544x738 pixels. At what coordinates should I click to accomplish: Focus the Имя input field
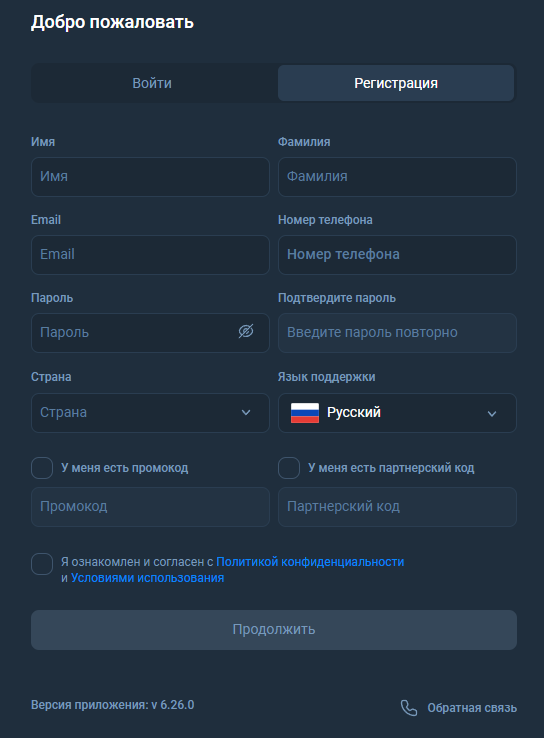150,176
